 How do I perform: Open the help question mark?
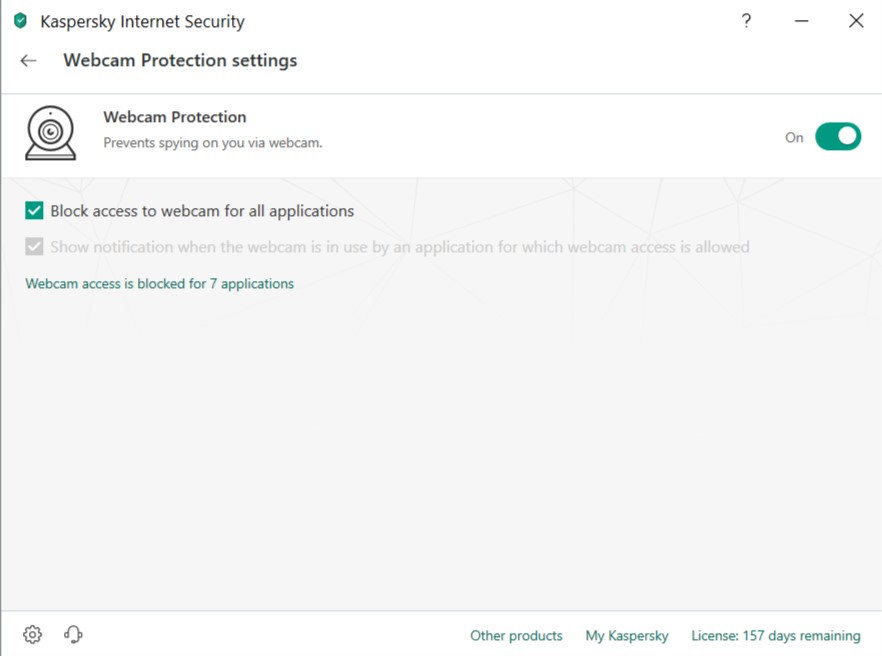point(746,21)
